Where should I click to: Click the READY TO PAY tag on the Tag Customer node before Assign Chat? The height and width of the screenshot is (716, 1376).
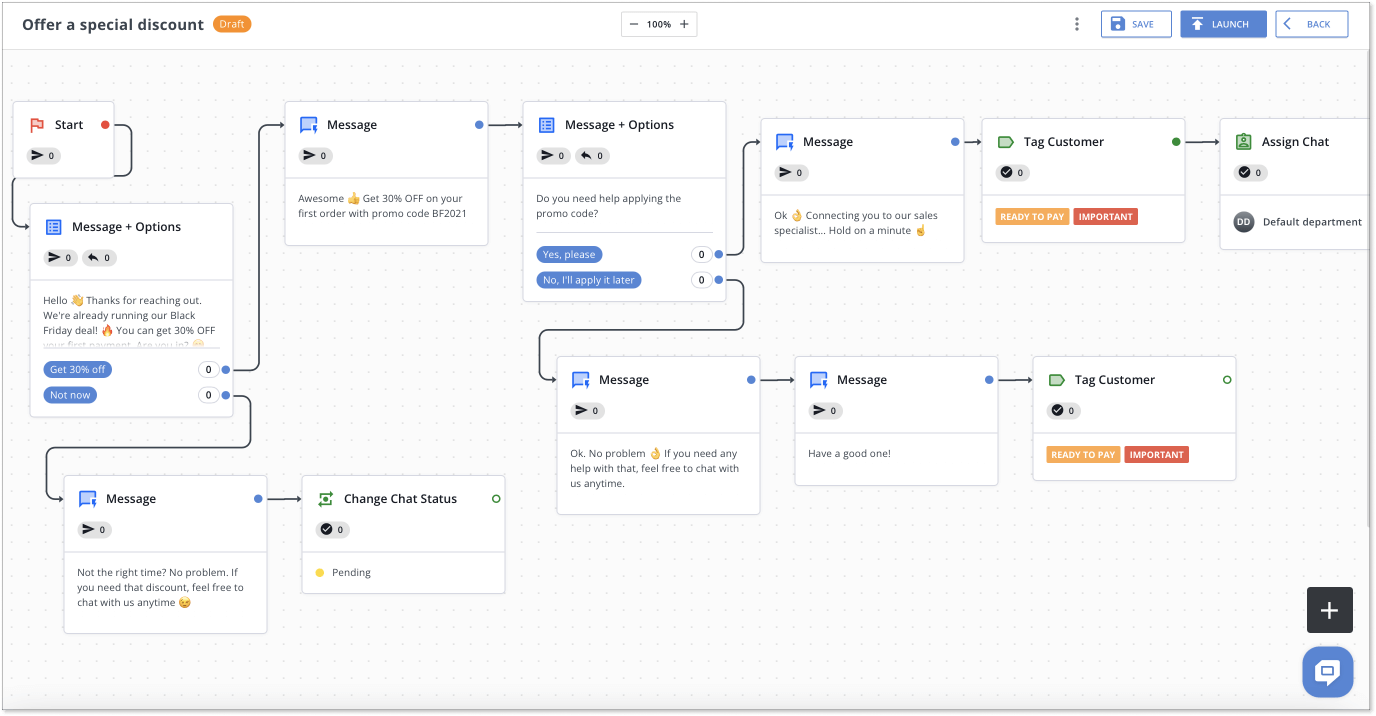(x=1032, y=217)
